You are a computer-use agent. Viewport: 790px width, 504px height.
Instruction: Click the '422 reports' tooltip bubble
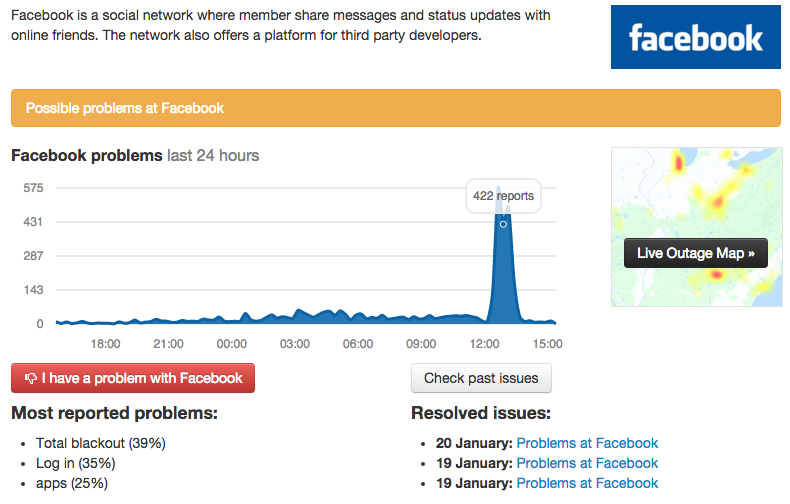[x=503, y=196]
